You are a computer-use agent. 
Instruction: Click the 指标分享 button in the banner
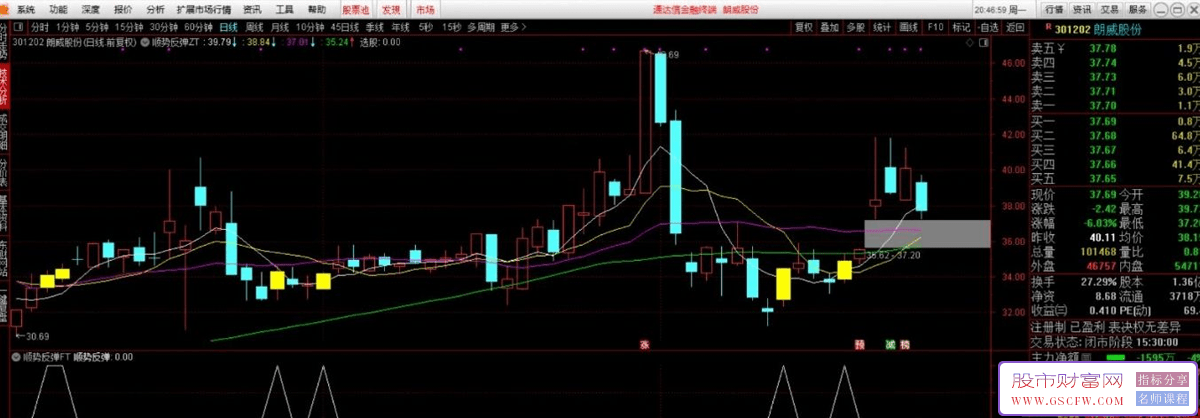(x=1162, y=380)
